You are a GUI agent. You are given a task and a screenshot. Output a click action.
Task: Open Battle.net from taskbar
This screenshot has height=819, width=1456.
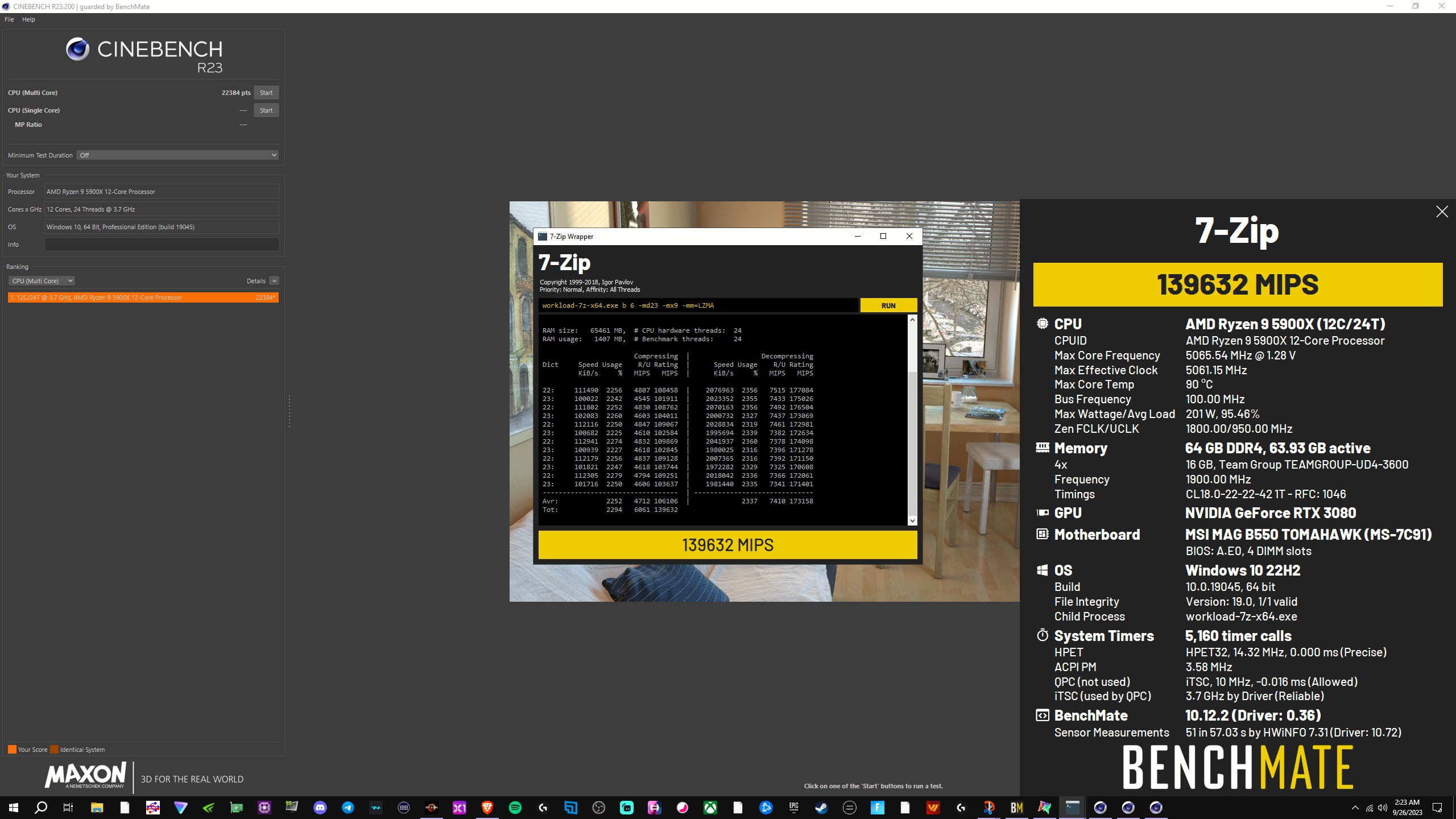click(x=766, y=808)
